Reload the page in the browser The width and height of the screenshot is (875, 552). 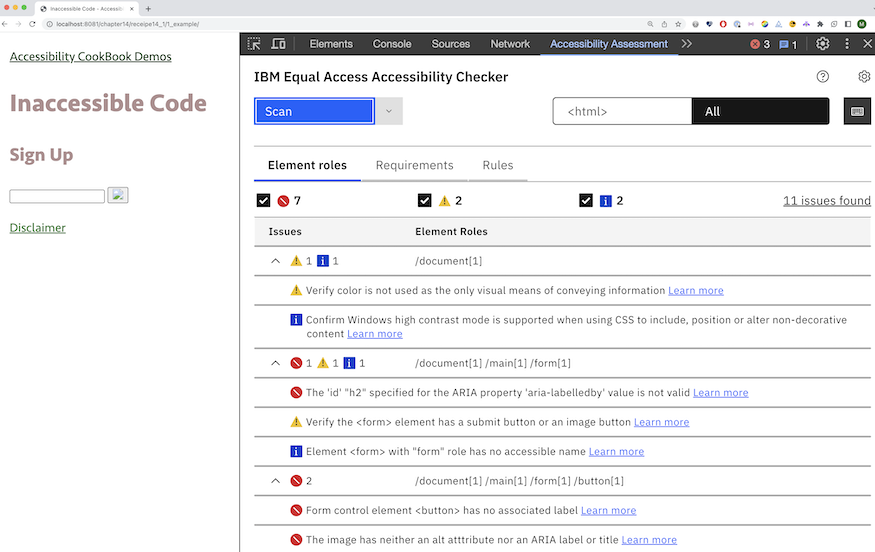tap(32, 24)
